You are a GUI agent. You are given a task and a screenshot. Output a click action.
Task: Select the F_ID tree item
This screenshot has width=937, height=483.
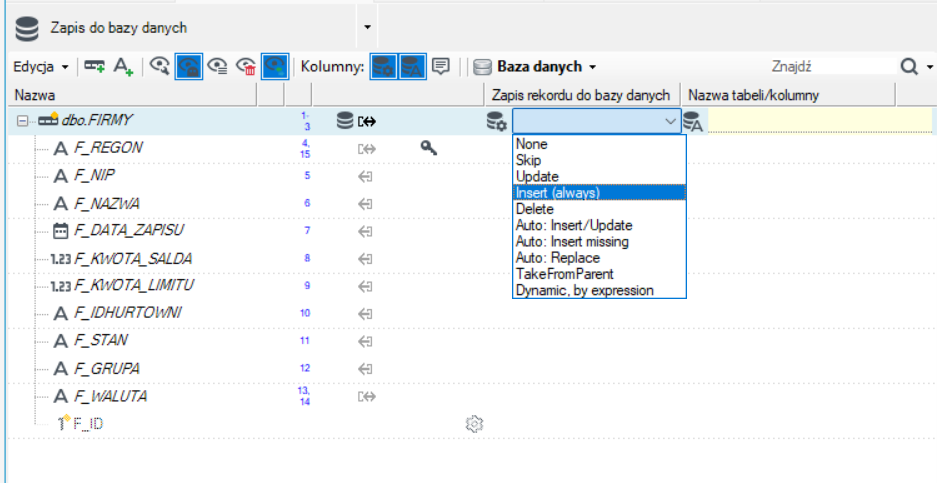88,424
